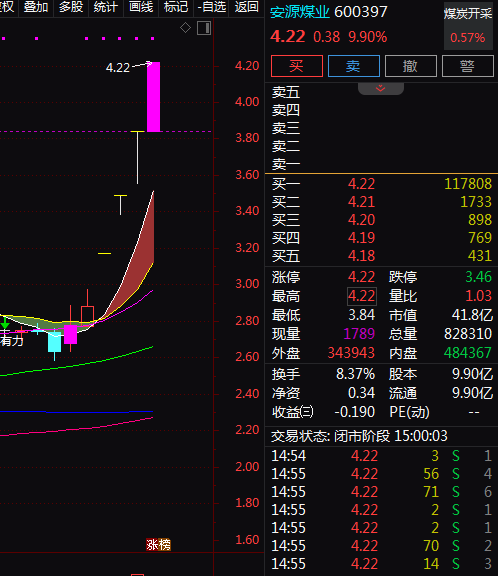
Task: Click the 最低 value 3.84
Action: click(361, 315)
